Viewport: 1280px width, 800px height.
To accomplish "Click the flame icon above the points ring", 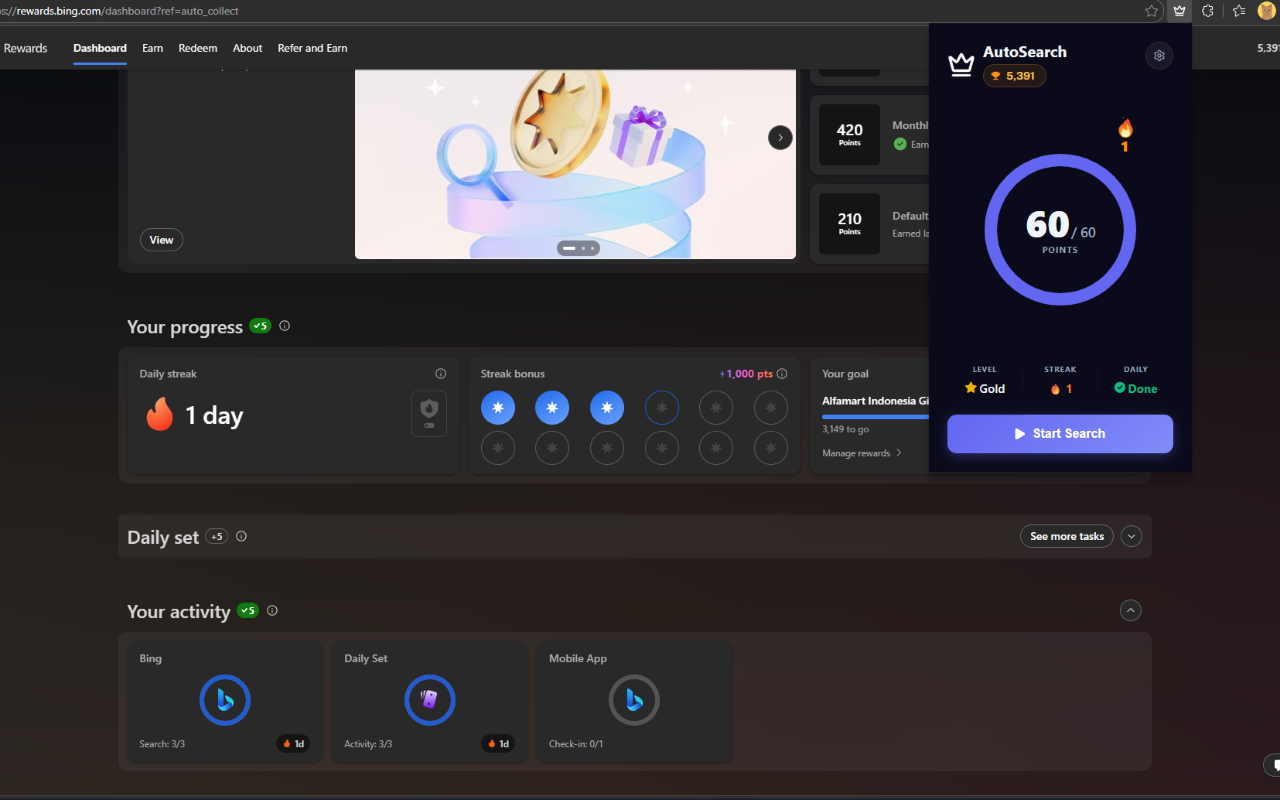I will 1125,129.
